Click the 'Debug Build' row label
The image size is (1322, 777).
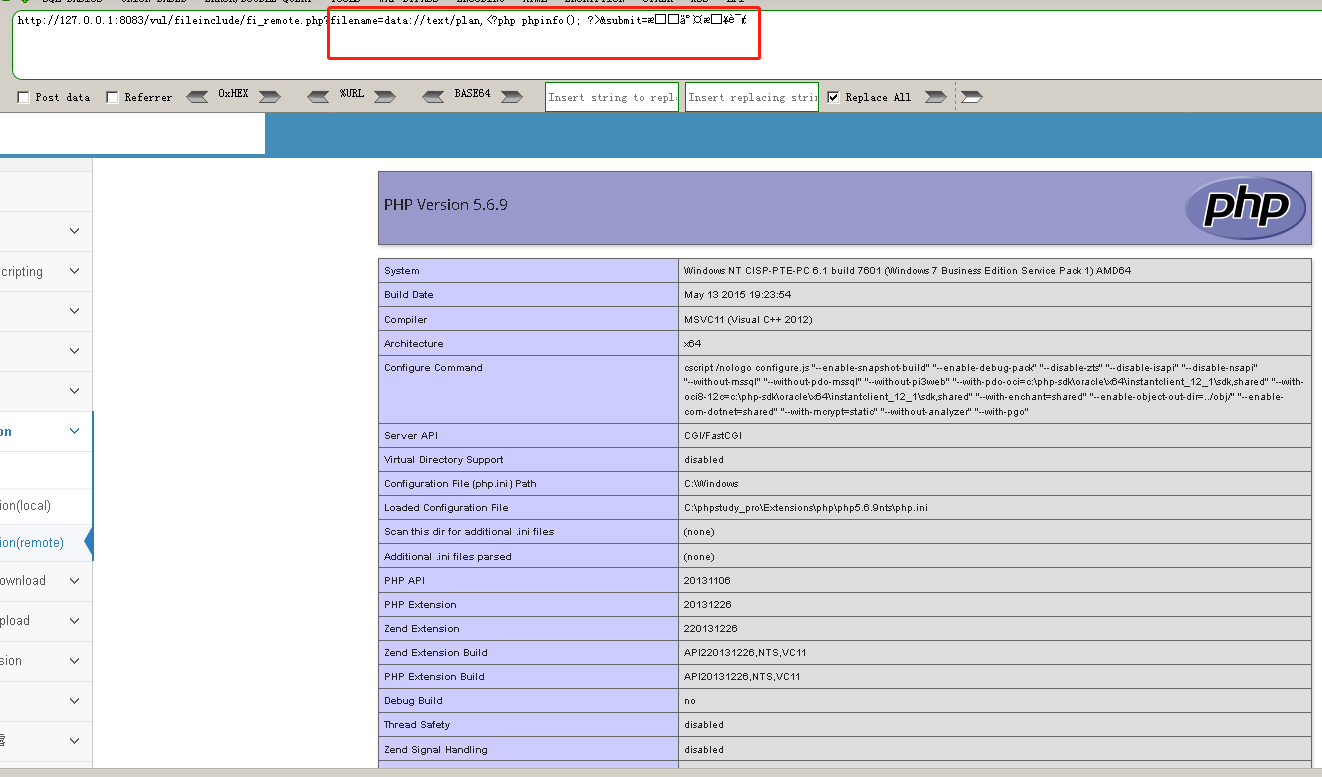click(x=412, y=701)
